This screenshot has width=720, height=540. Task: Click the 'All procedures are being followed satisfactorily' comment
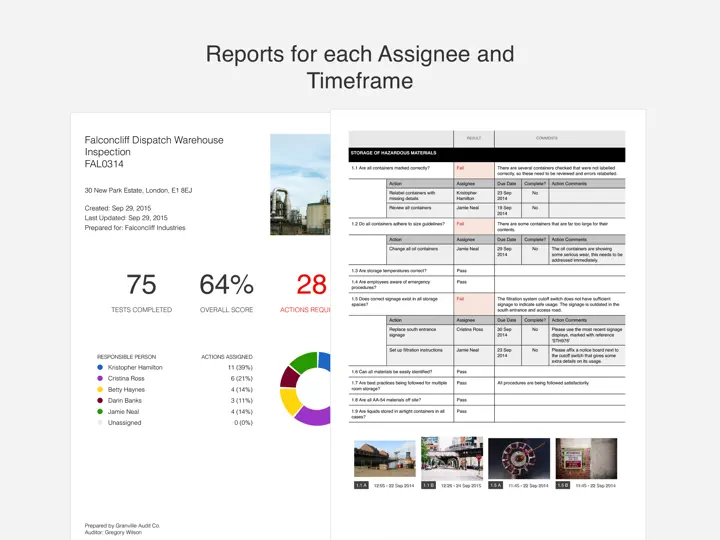(543, 383)
